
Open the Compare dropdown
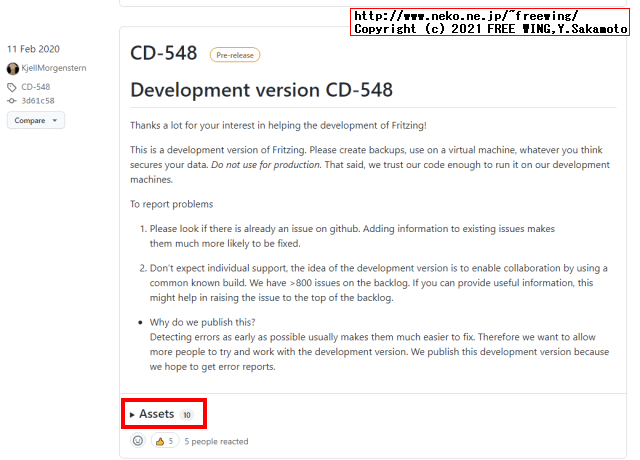36,120
